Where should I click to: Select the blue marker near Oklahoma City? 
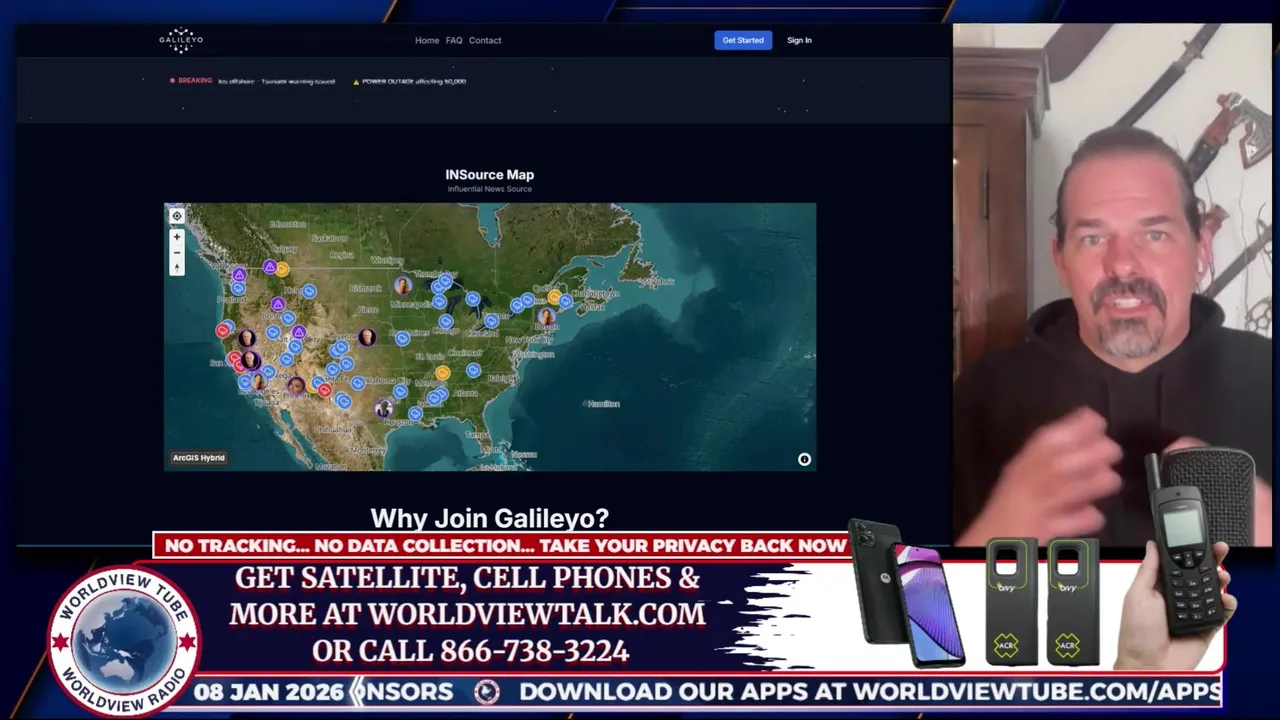click(x=358, y=383)
